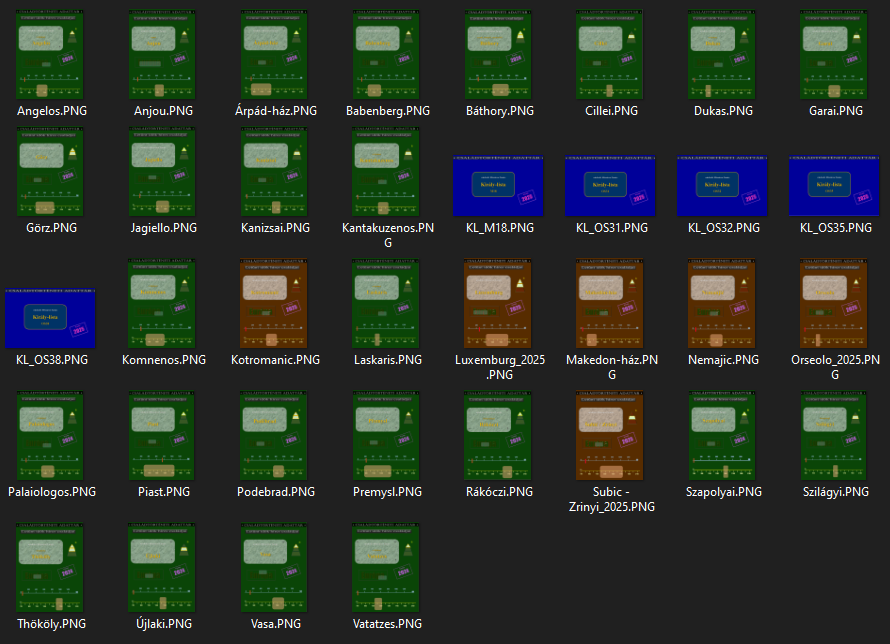Click the Garai.PNG file icon
The height and width of the screenshot is (644, 890).
pyautogui.click(x=835, y=54)
